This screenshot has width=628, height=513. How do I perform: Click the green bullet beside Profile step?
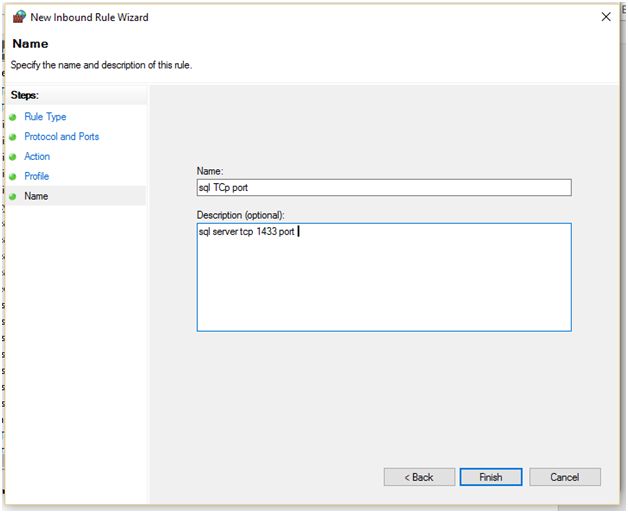[x=13, y=177]
